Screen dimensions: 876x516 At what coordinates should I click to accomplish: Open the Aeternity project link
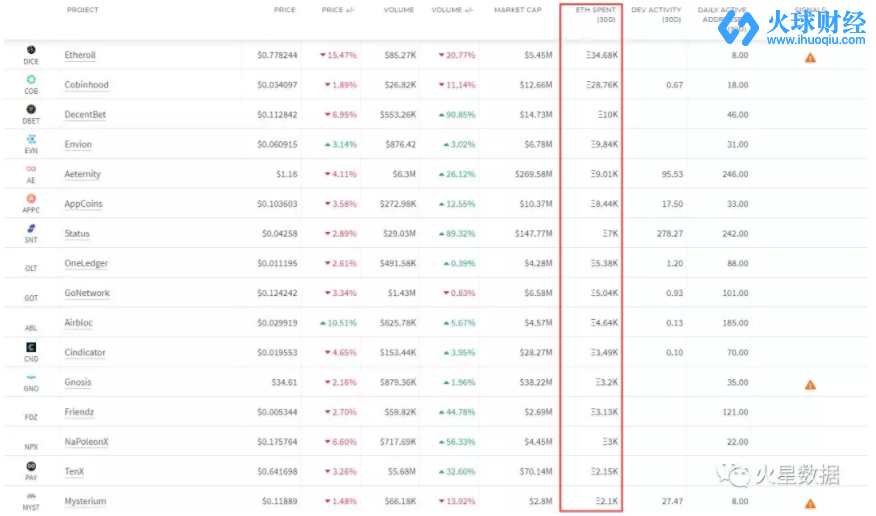coord(83,174)
